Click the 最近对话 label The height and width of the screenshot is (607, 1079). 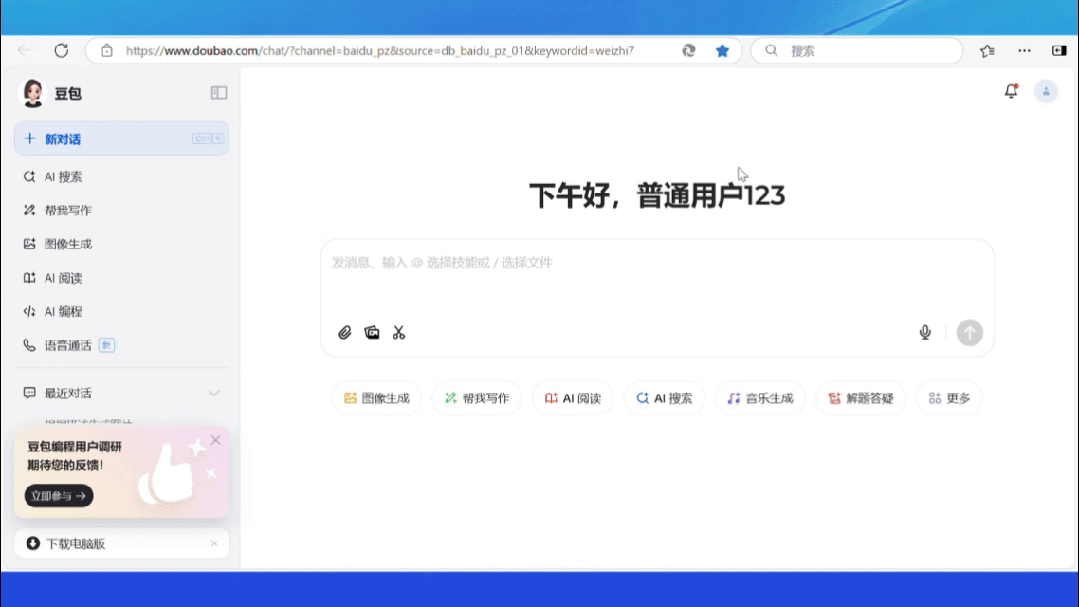(68, 393)
